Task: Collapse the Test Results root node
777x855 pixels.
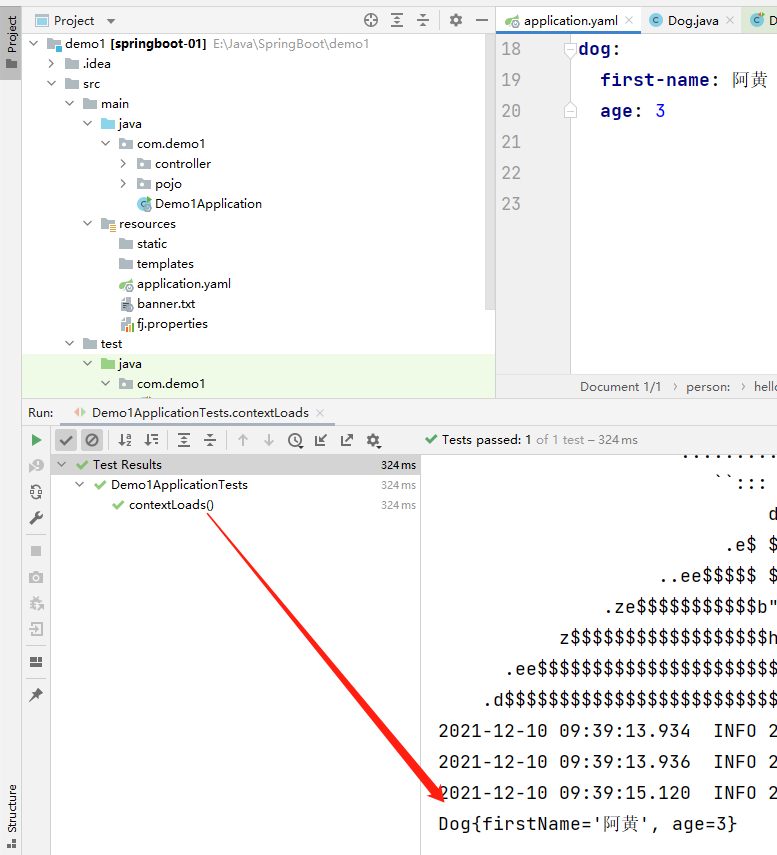Action: (62, 464)
